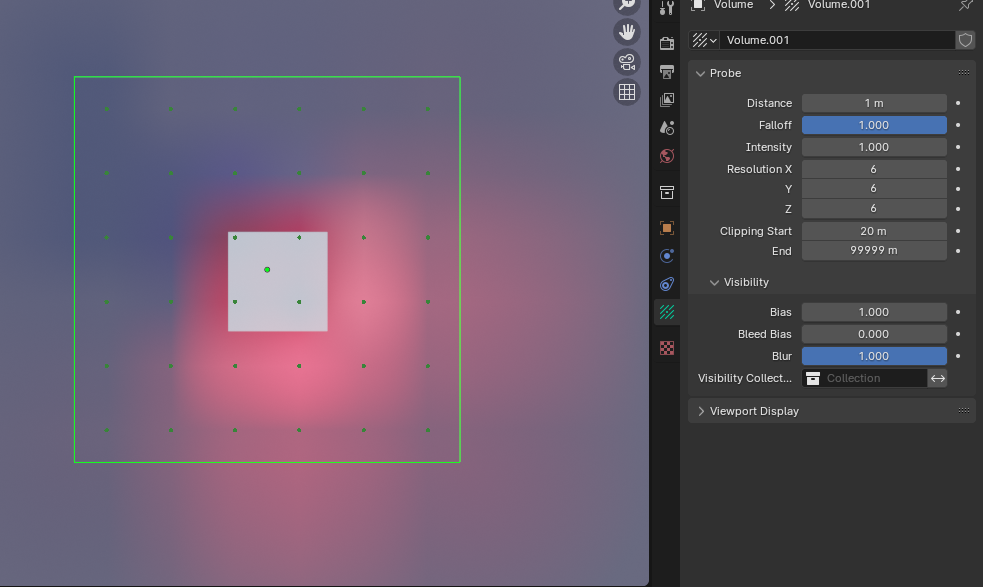Click the Visibility Bias value field
The width and height of the screenshot is (983, 587).
pyautogui.click(x=874, y=312)
